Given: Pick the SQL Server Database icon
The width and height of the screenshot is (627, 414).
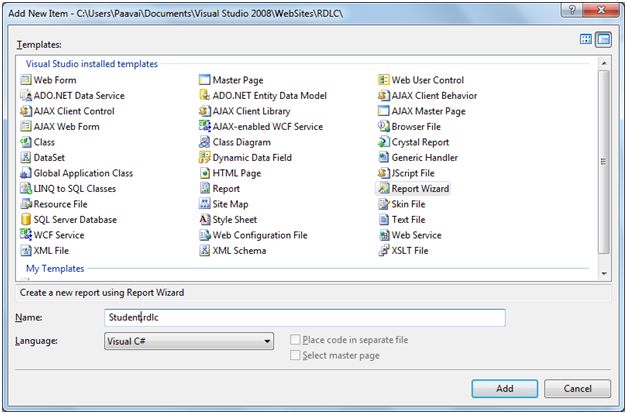Looking at the screenshot, I should click(x=26, y=220).
